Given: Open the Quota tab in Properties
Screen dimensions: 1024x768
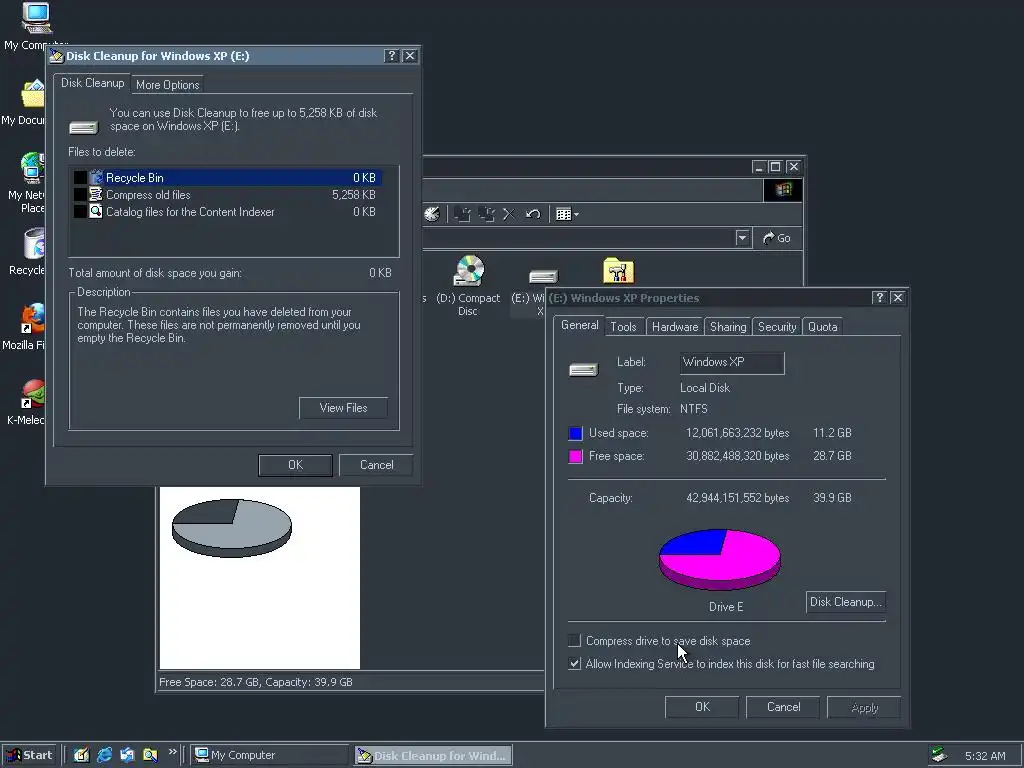Looking at the screenshot, I should pyautogui.click(x=823, y=327).
